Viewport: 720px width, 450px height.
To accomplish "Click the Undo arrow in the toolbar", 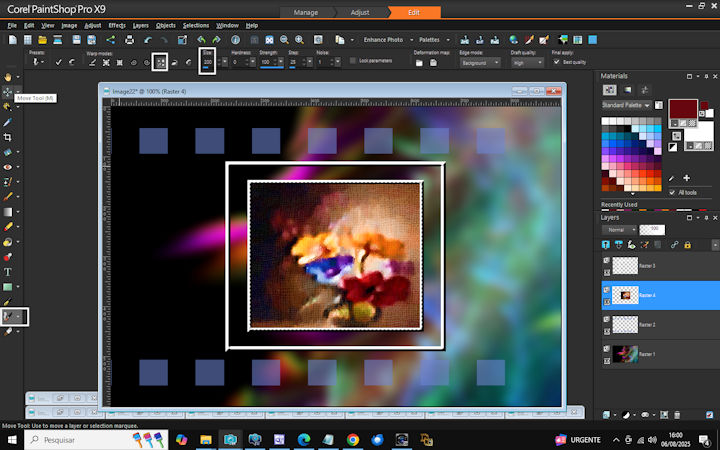I will (201, 40).
